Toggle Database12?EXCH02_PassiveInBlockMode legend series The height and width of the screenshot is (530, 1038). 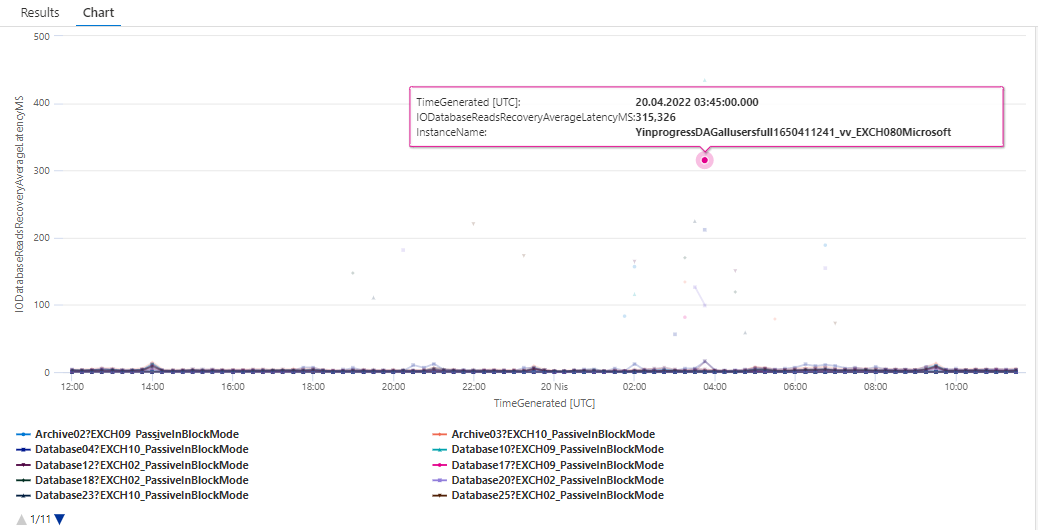[x=132, y=464]
